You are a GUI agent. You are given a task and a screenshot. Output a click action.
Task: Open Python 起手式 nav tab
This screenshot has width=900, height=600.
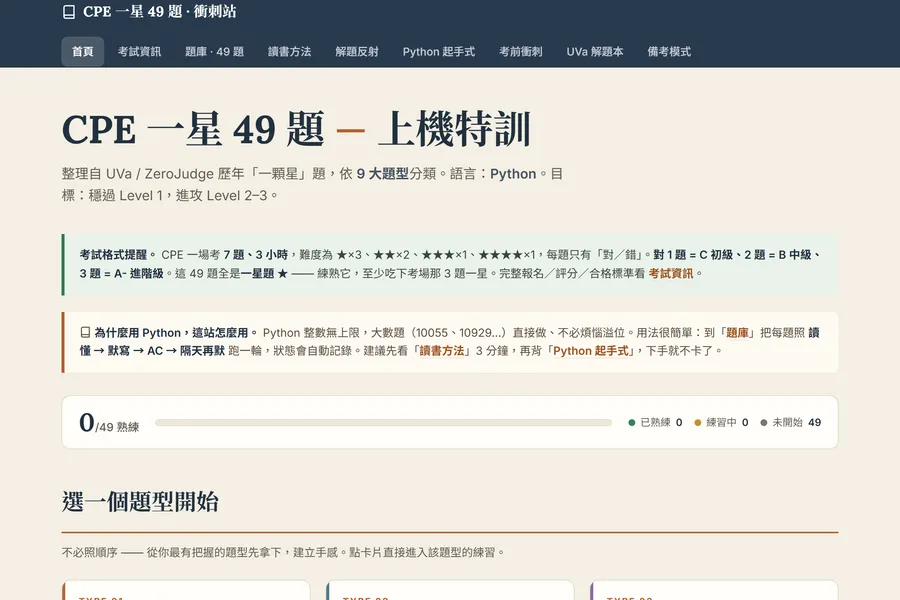[439, 52]
